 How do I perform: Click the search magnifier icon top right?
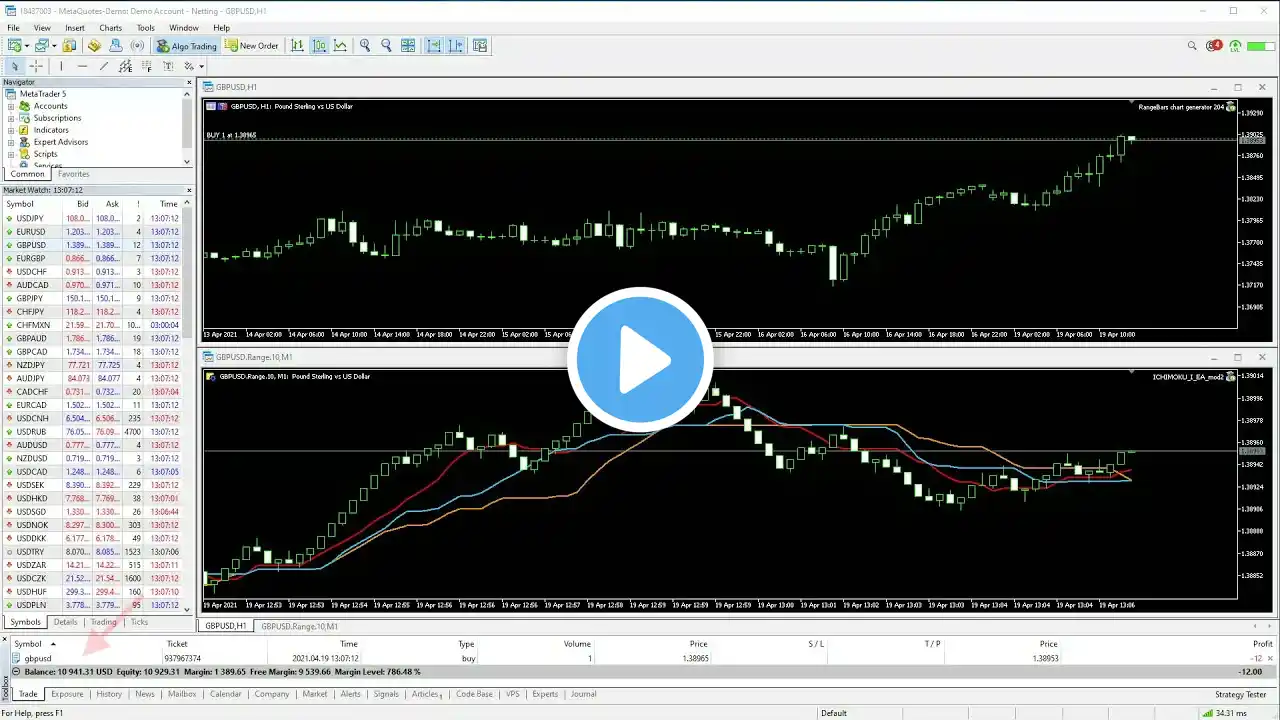point(1192,46)
